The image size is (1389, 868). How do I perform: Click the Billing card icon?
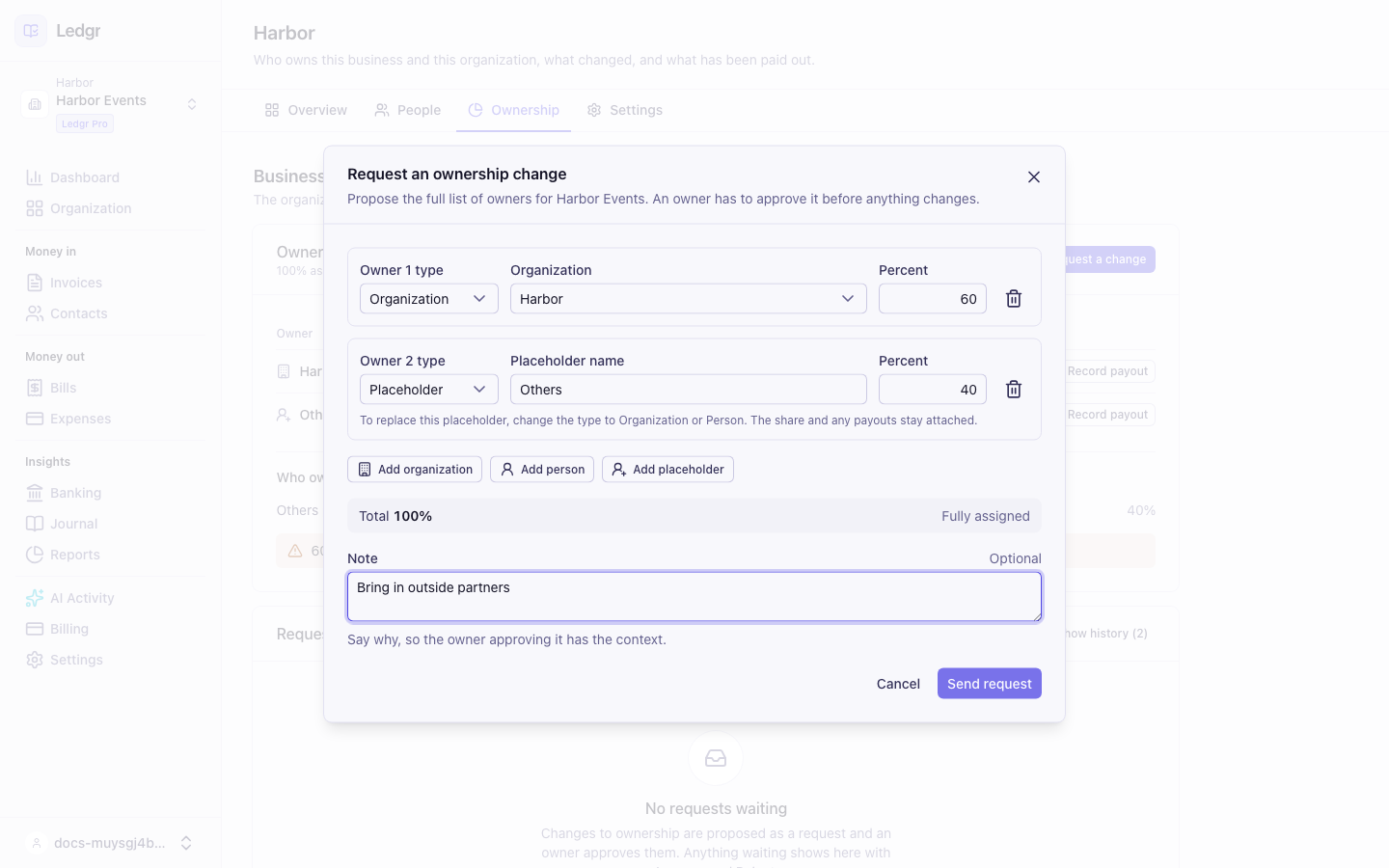(35, 629)
